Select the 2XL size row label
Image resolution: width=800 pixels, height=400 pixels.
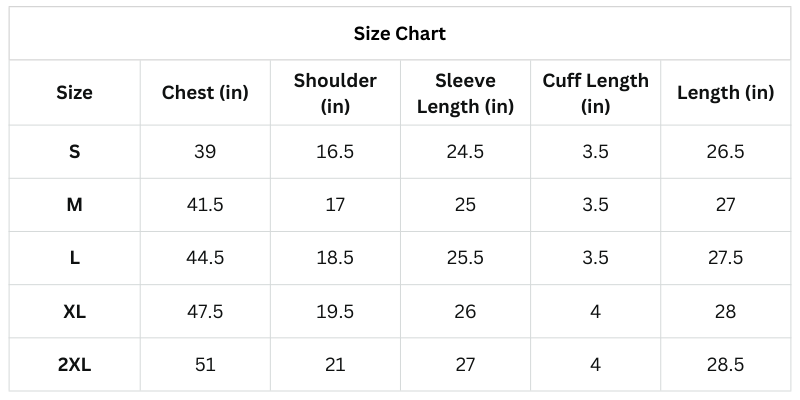[x=74, y=365]
